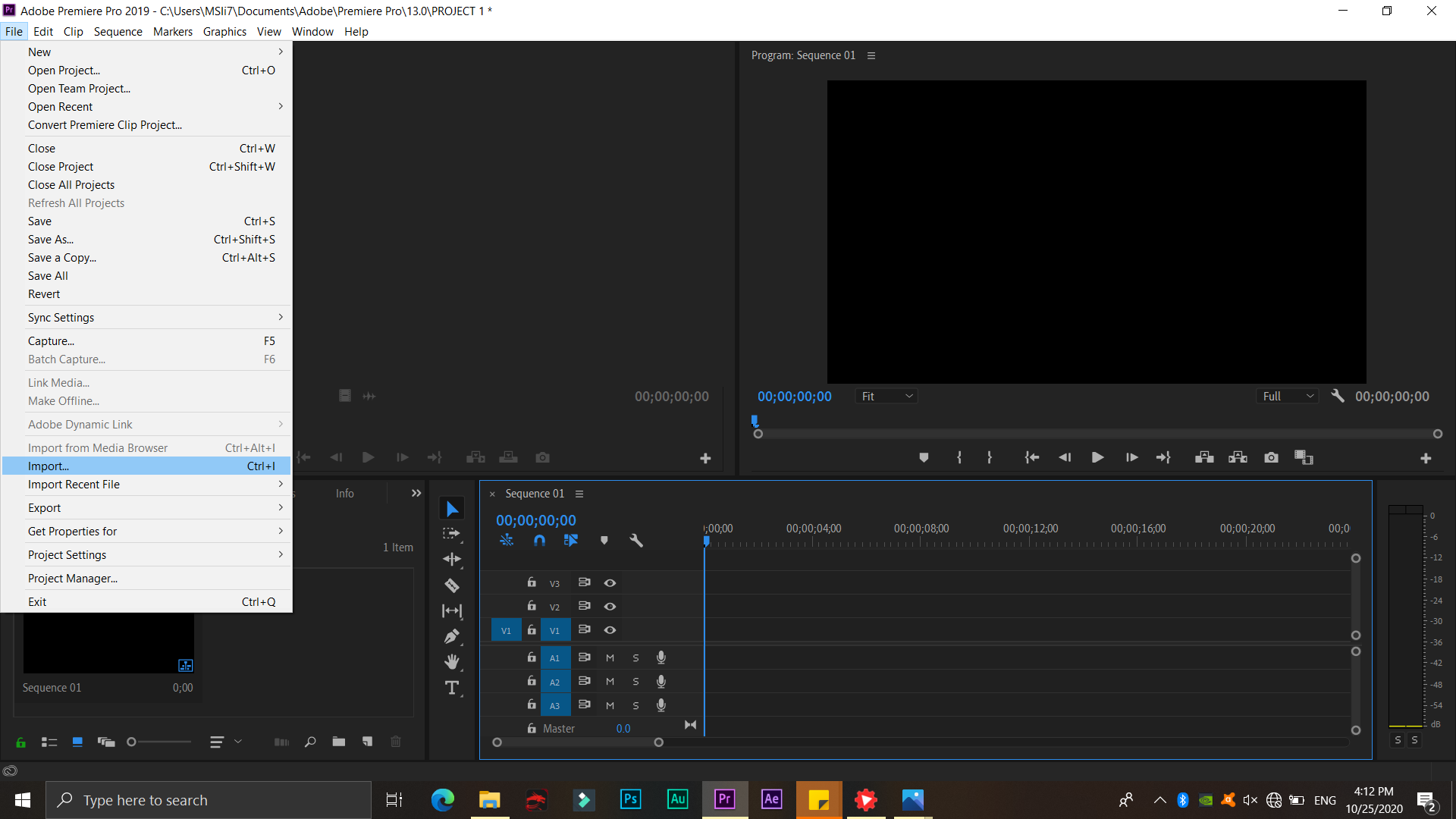
Task: Open Program monitor wrench settings
Action: point(1338,396)
